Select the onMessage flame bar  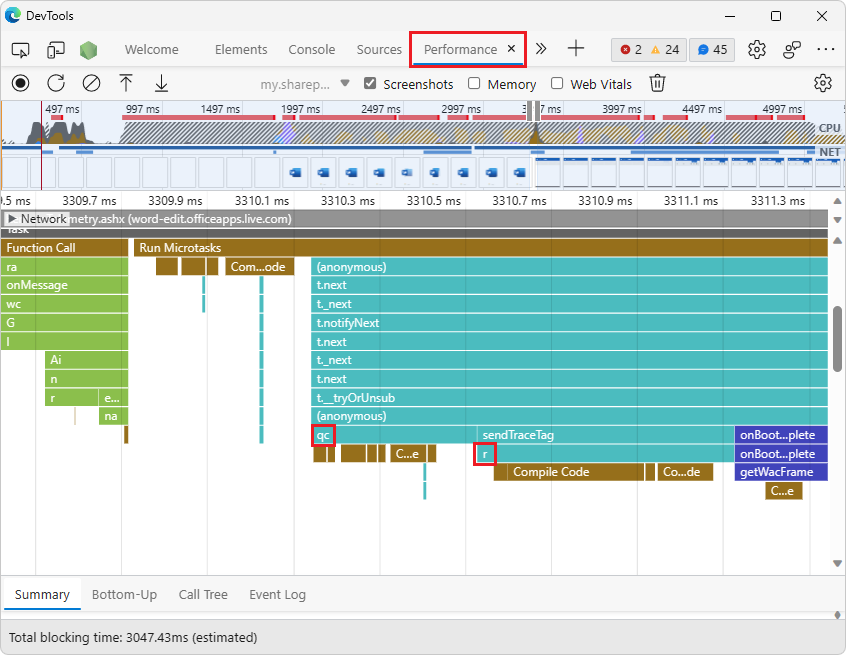point(64,285)
